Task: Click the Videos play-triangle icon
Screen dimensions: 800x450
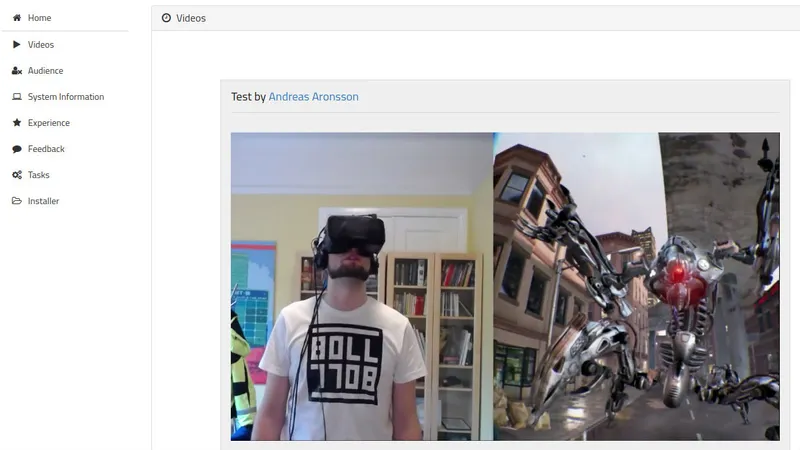Action: click(17, 44)
